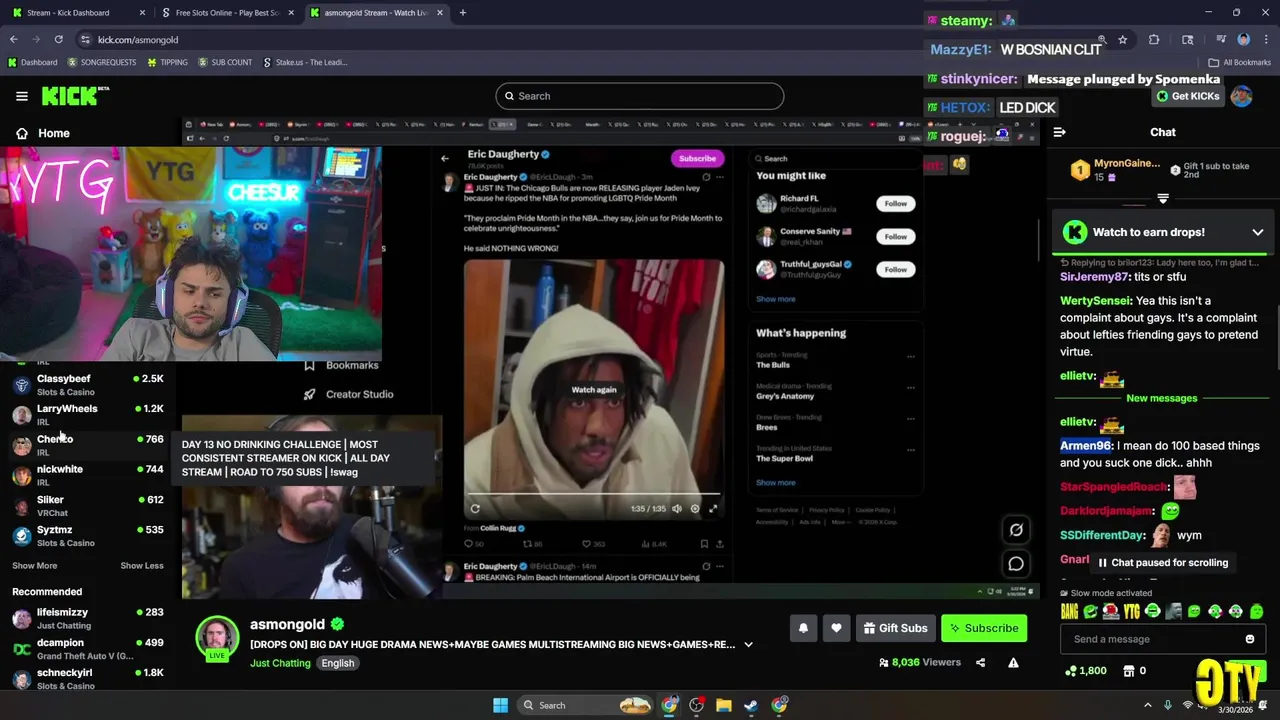Jump to New messages in chat

1161,398
